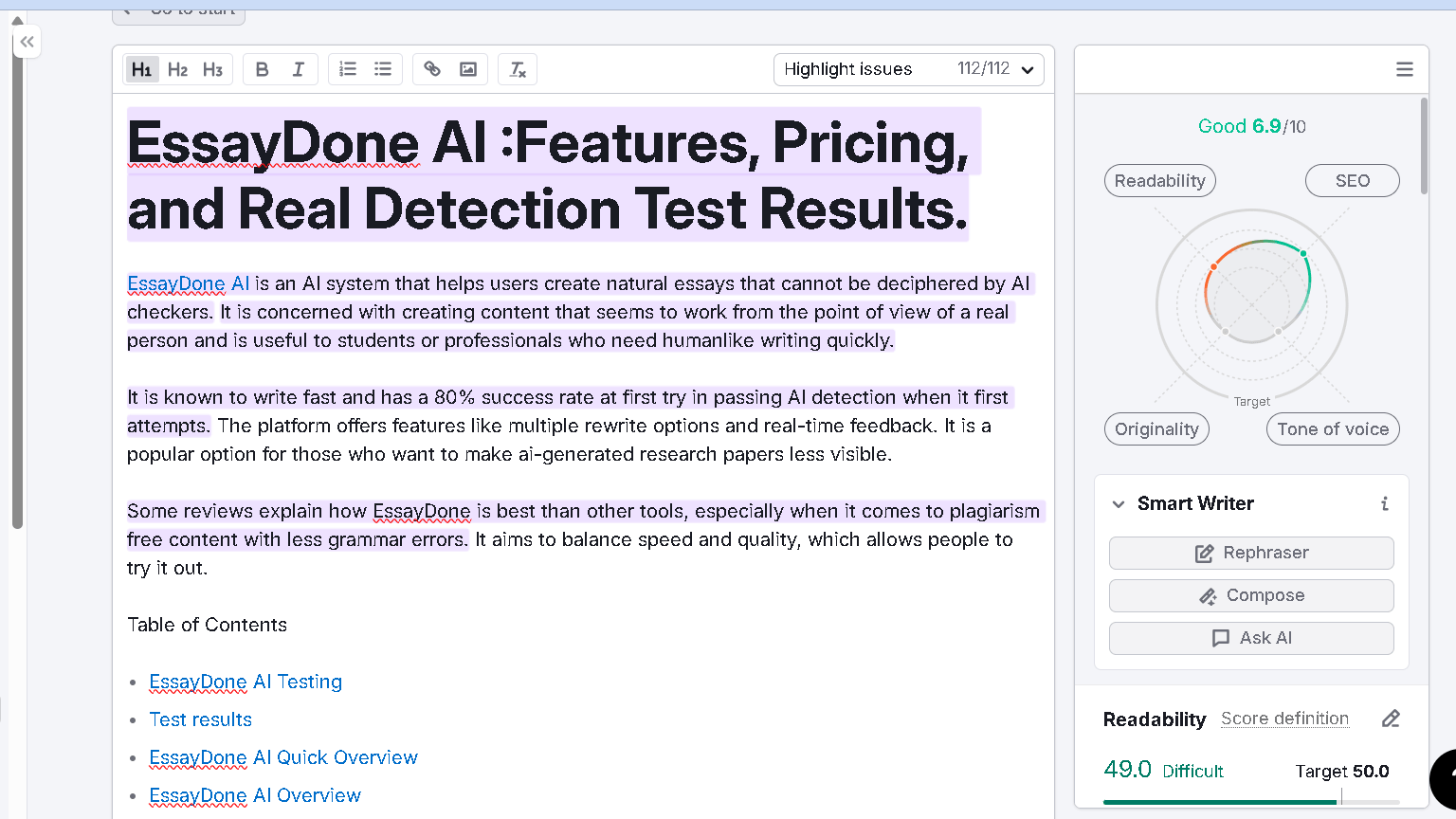The height and width of the screenshot is (819, 1456).
Task: Apply Heading 1 style in toolbar
Action: [x=141, y=68]
